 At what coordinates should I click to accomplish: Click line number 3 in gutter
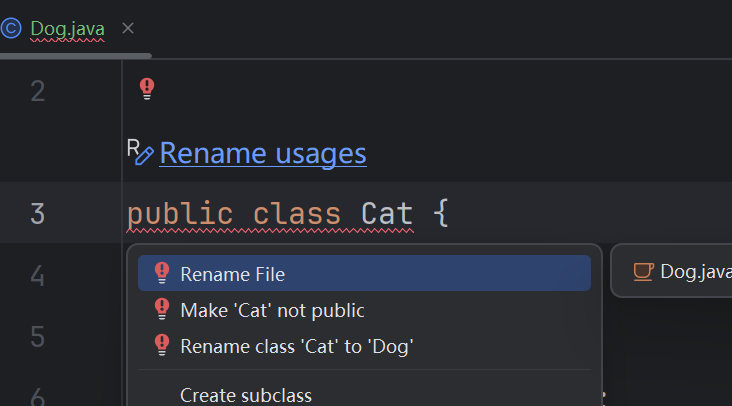38,214
